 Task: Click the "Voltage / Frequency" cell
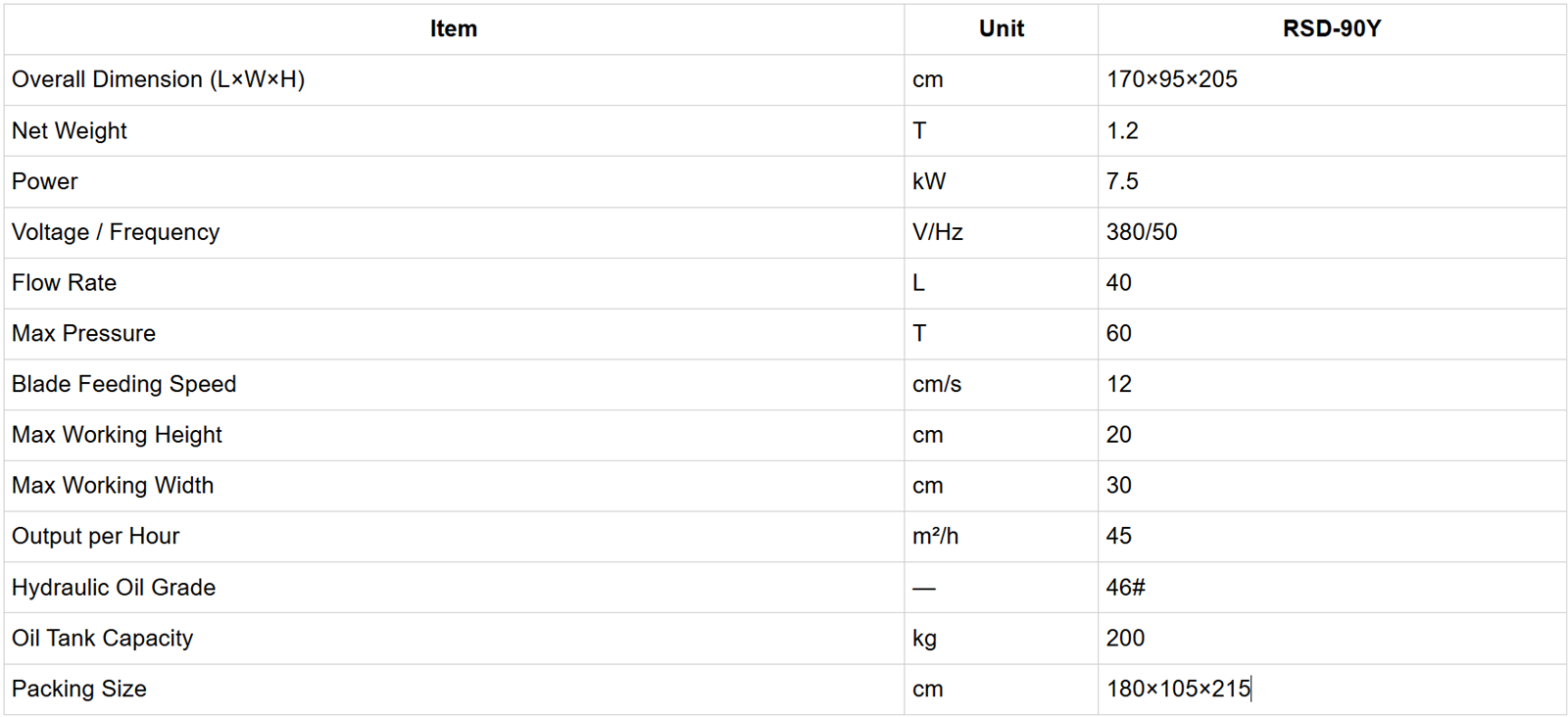point(116,233)
